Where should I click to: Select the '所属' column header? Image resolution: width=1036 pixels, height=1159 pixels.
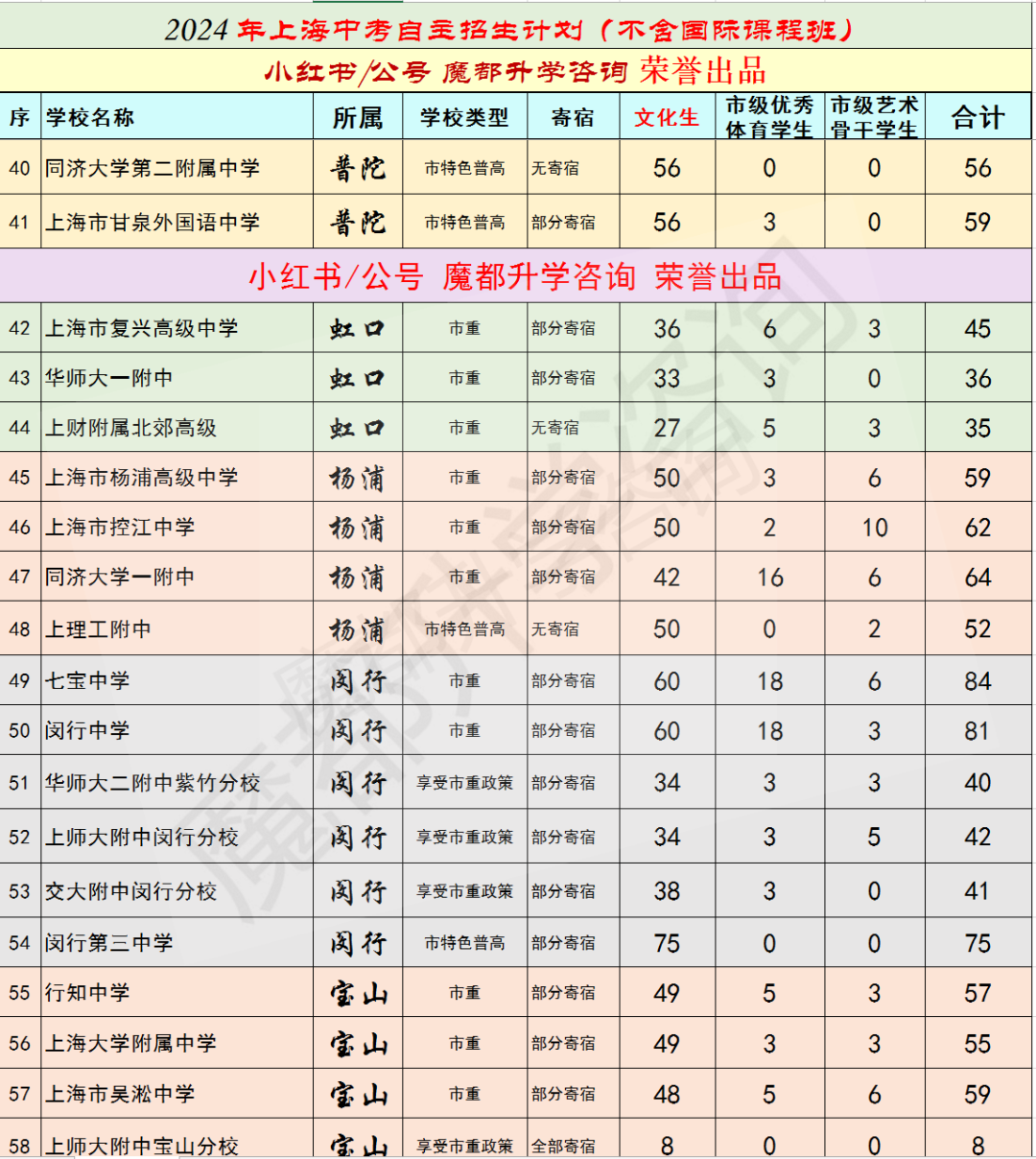(358, 117)
